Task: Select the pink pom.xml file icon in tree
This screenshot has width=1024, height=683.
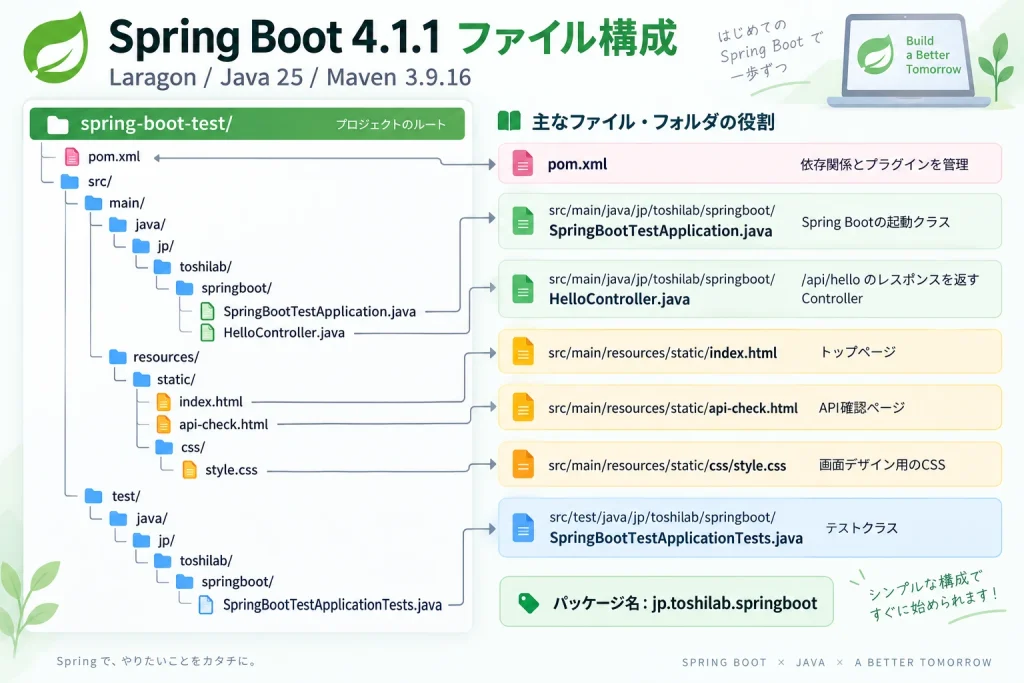Action: (x=72, y=157)
